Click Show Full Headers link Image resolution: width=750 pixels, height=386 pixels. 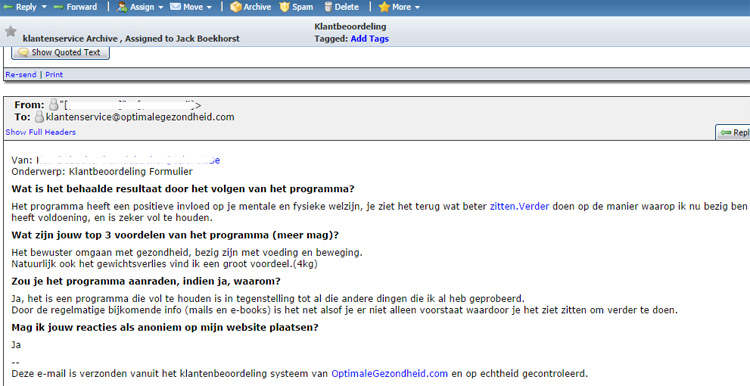click(x=41, y=132)
